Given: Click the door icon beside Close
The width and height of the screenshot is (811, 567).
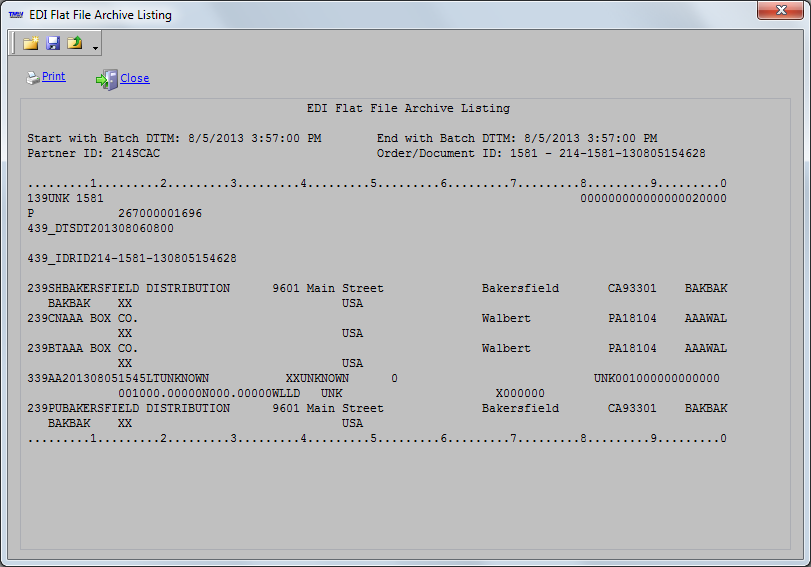Looking at the screenshot, I should 107,80.
